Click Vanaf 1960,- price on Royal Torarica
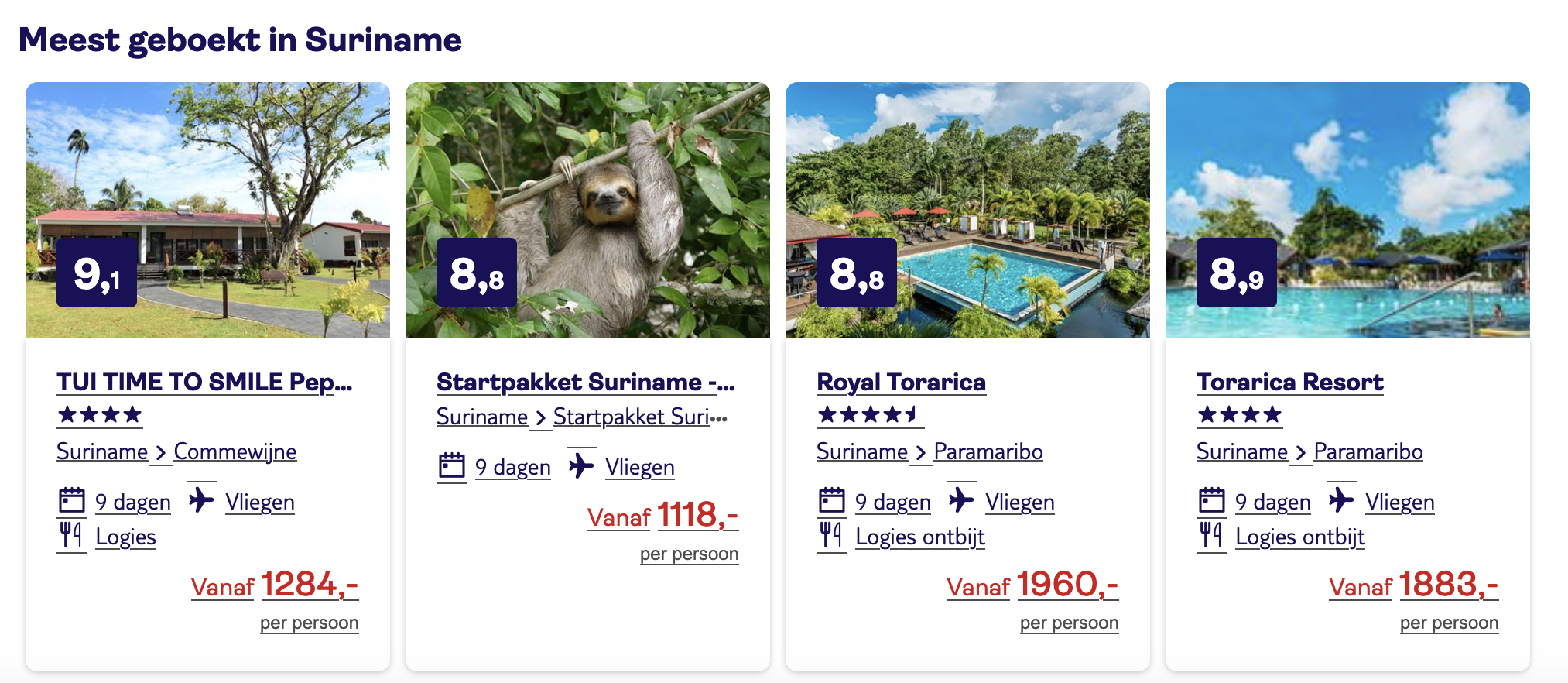 pyautogui.click(x=1032, y=585)
